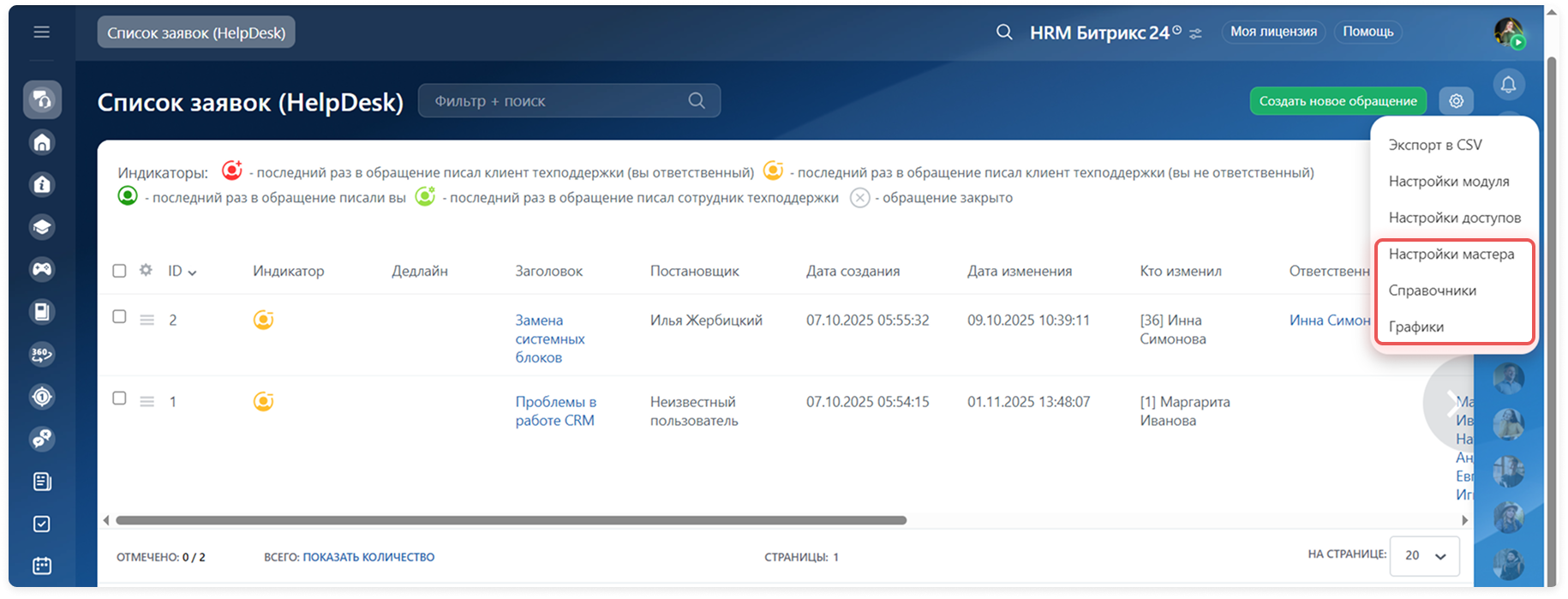Open the hamburger menu in the sidebar
The height and width of the screenshot is (599, 1568).
[x=41, y=33]
